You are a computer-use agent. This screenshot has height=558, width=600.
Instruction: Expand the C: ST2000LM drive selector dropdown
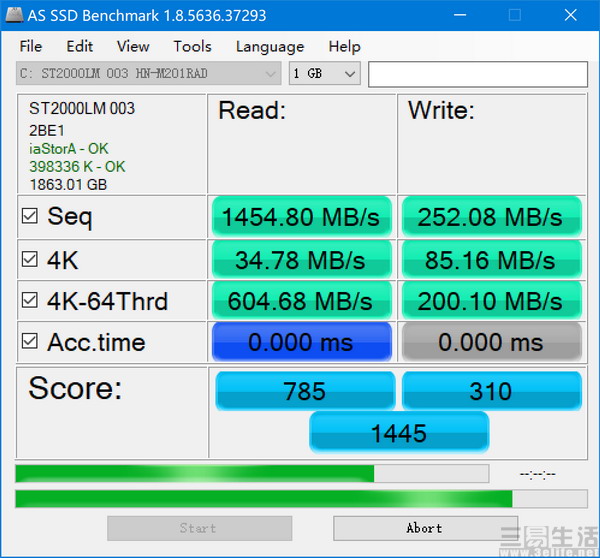point(149,73)
